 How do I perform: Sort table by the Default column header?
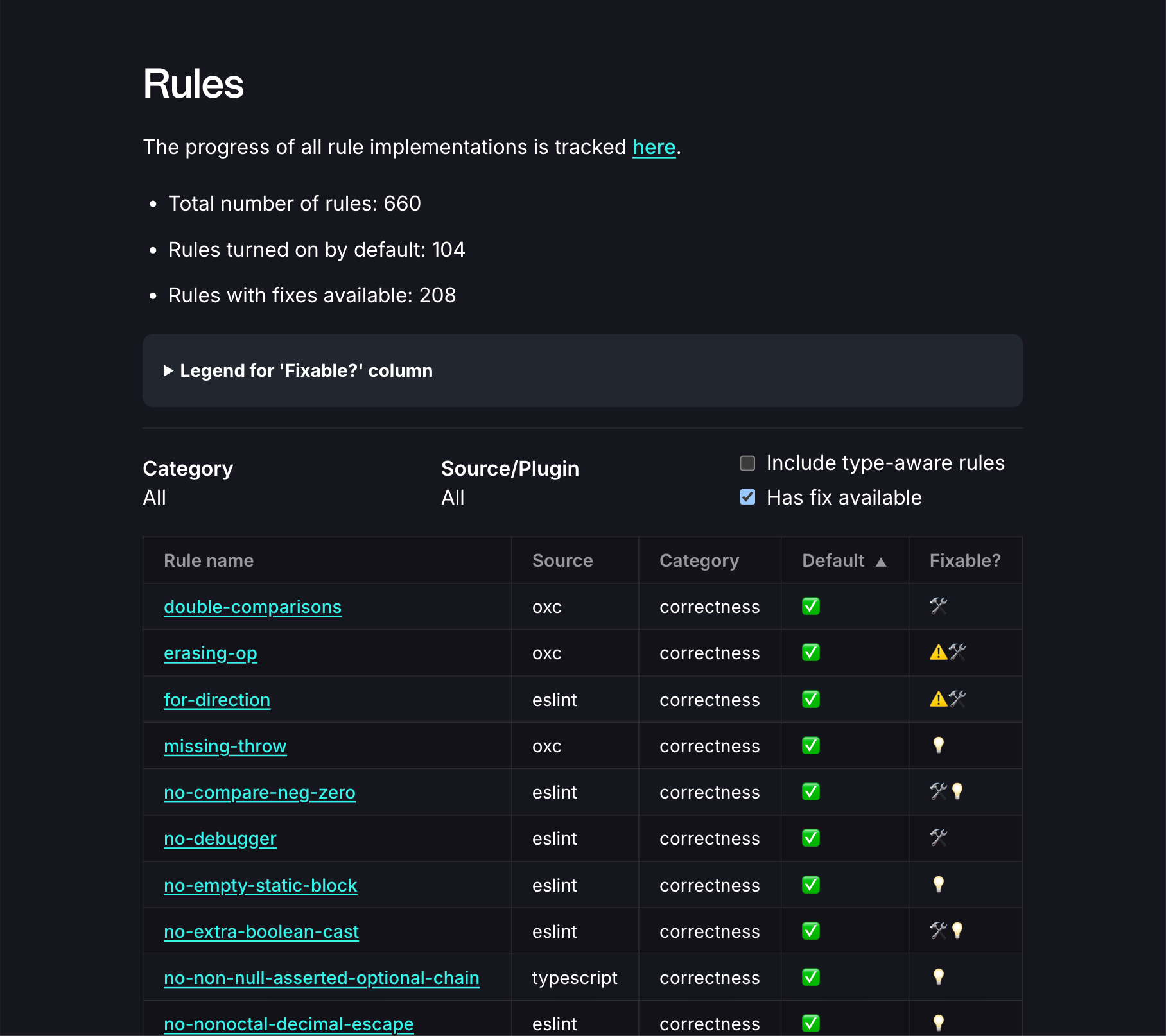(833, 560)
